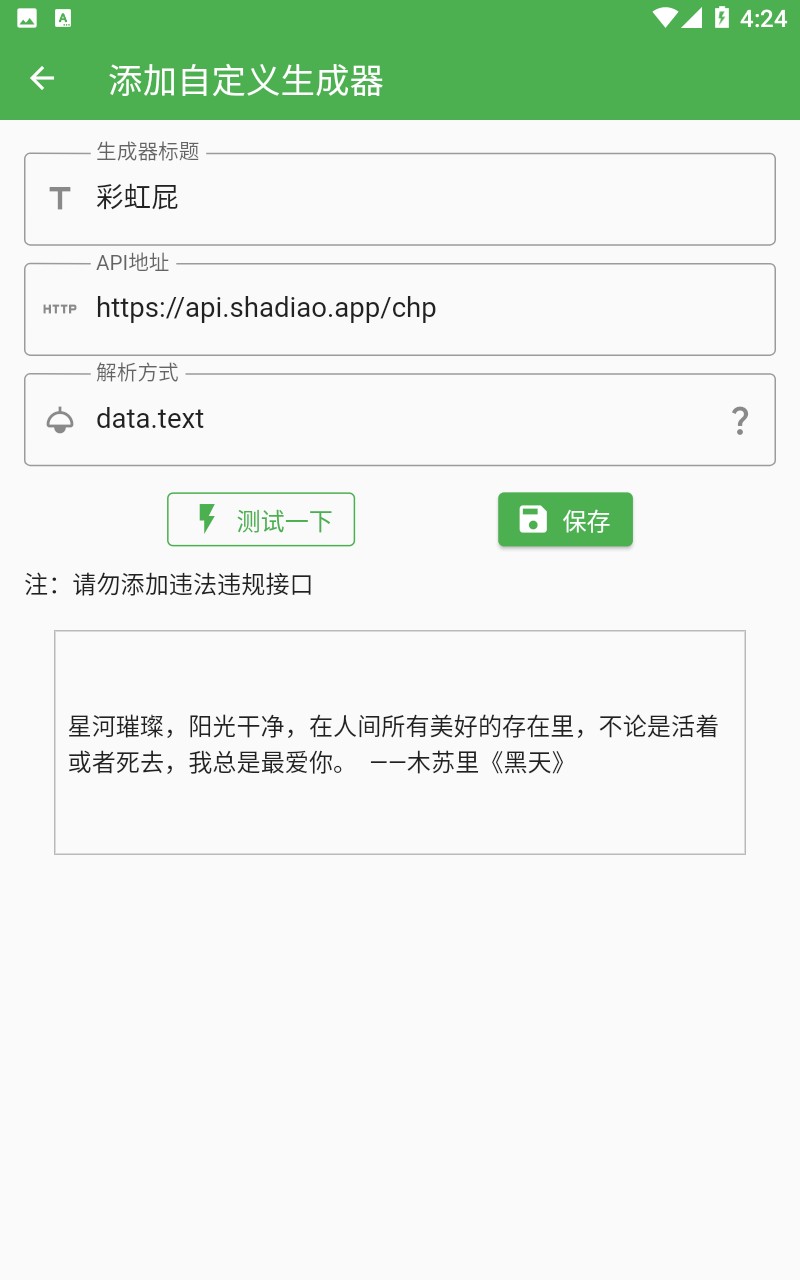Image resolution: width=800 pixels, height=1280 pixels.
Task: Click the notification icon at top left
Action: point(27,16)
